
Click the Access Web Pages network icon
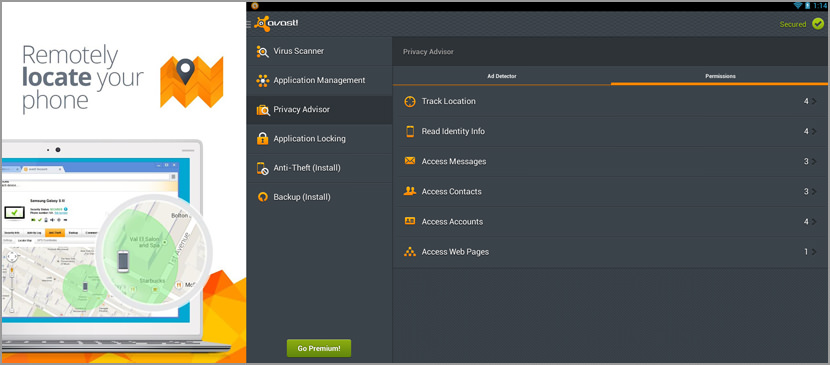pos(410,252)
